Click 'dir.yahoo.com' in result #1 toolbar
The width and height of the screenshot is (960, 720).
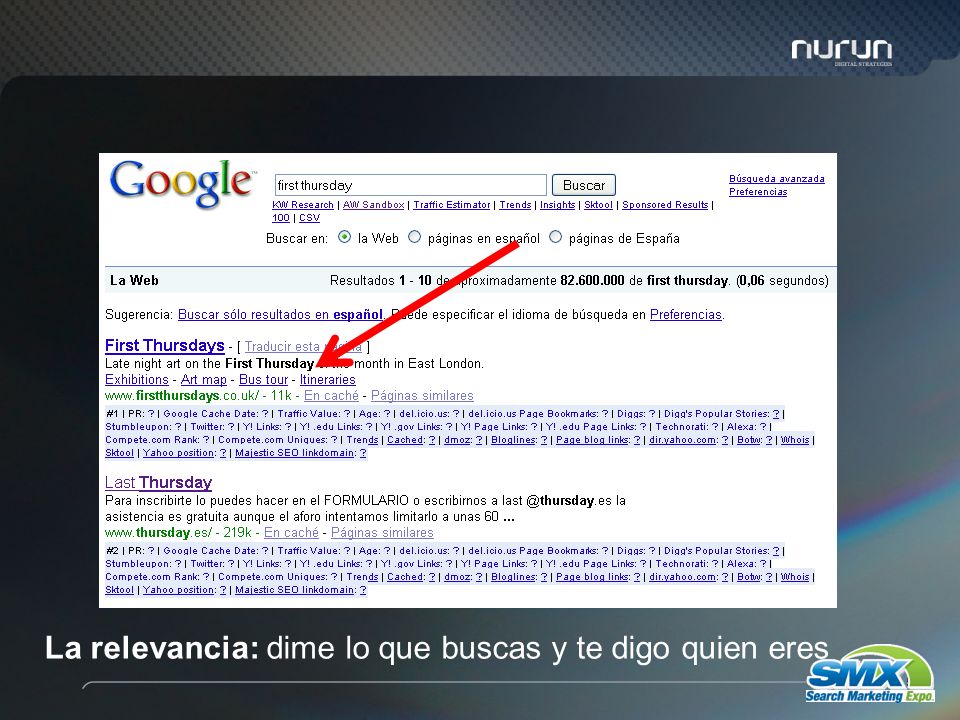coord(683,440)
